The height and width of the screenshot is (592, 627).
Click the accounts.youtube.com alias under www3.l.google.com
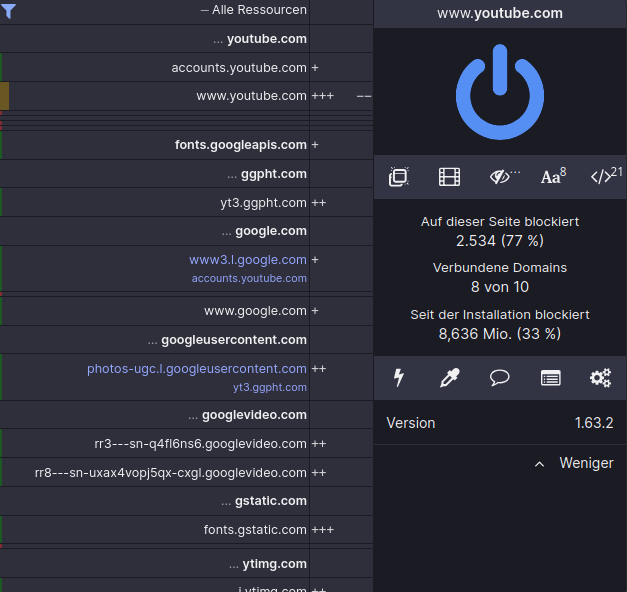[x=249, y=278]
